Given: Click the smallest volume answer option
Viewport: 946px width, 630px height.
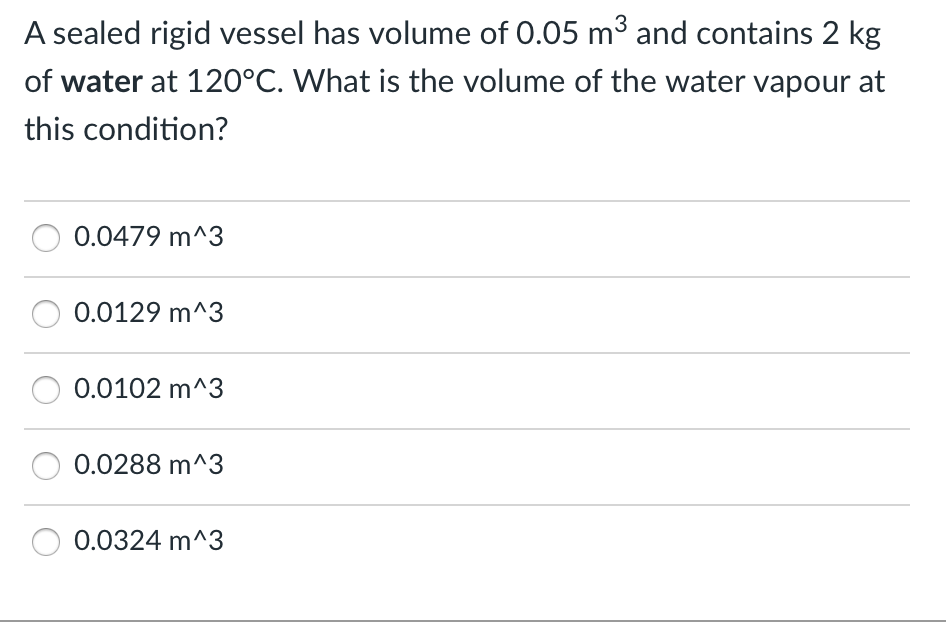Looking at the screenshot, I should (148, 390).
